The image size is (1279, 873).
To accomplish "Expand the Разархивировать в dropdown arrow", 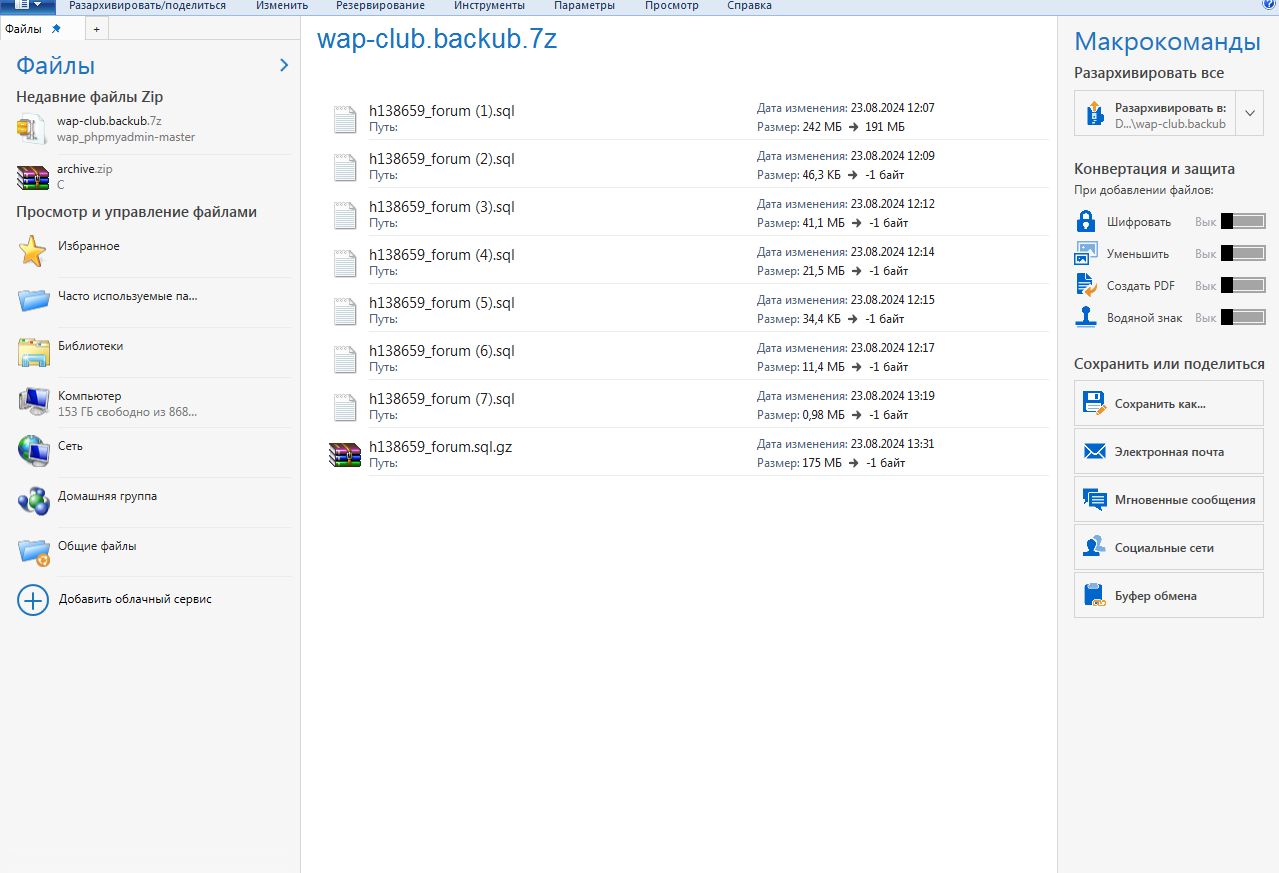I will pyautogui.click(x=1250, y=114).
